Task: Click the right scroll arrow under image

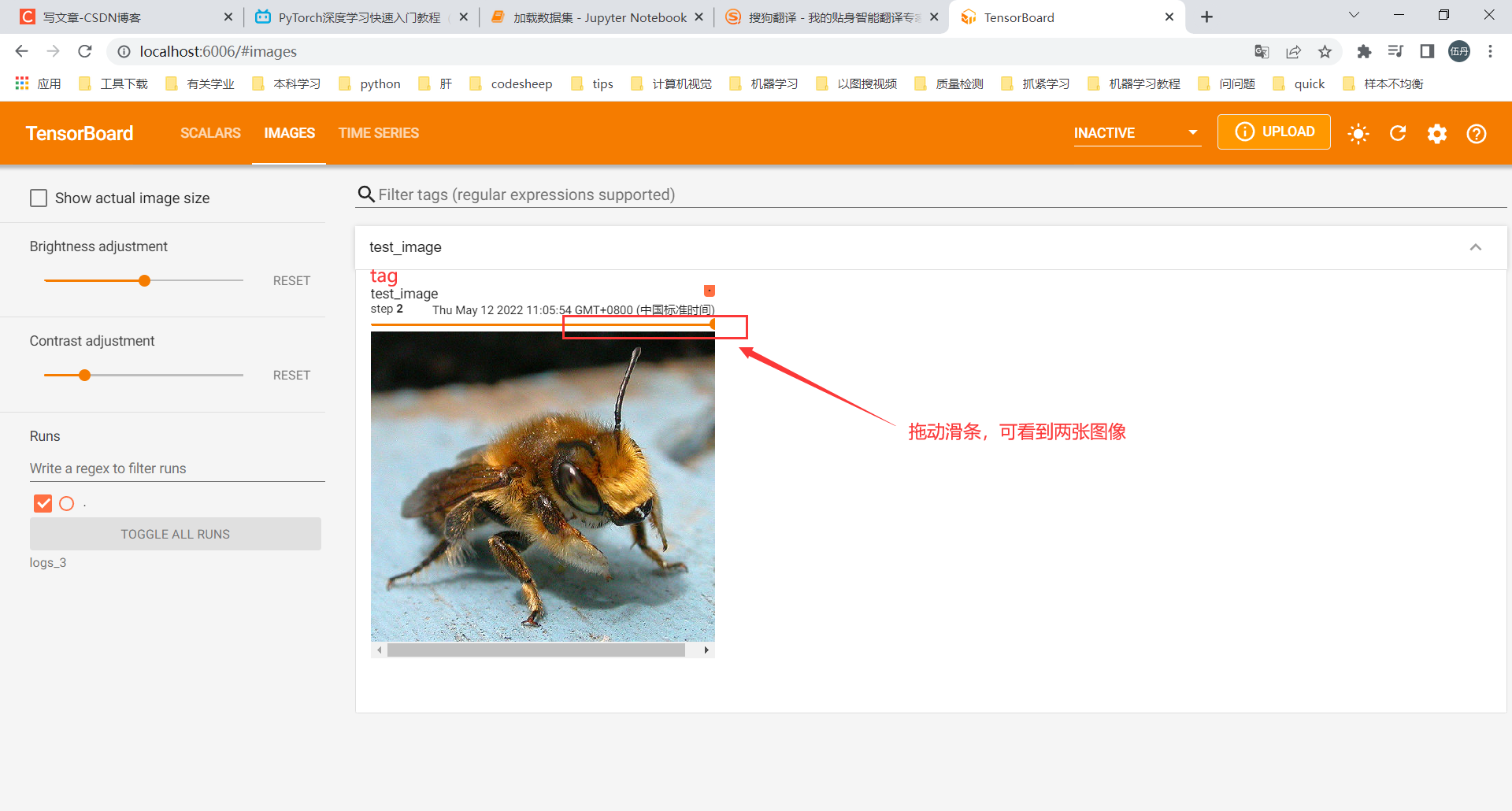Action: coord(706,650)
